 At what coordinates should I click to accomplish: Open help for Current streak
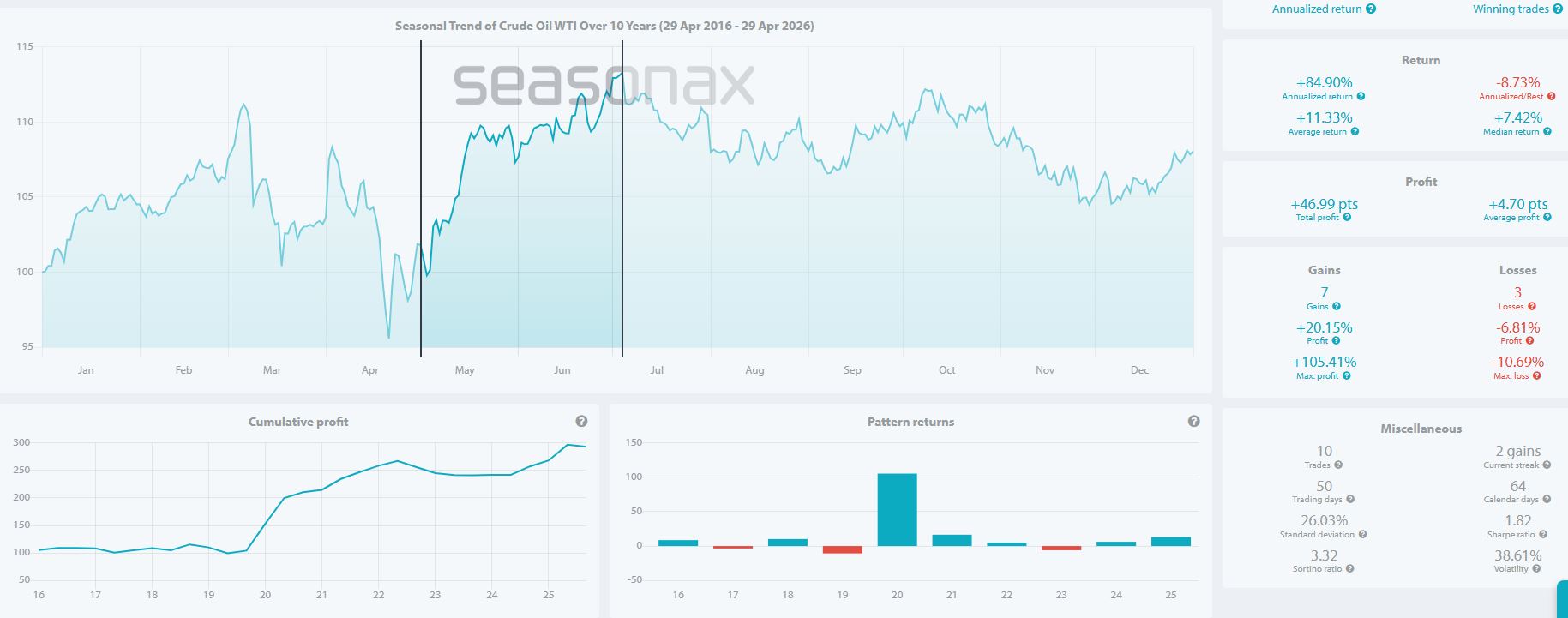[x=1547, y=465]
